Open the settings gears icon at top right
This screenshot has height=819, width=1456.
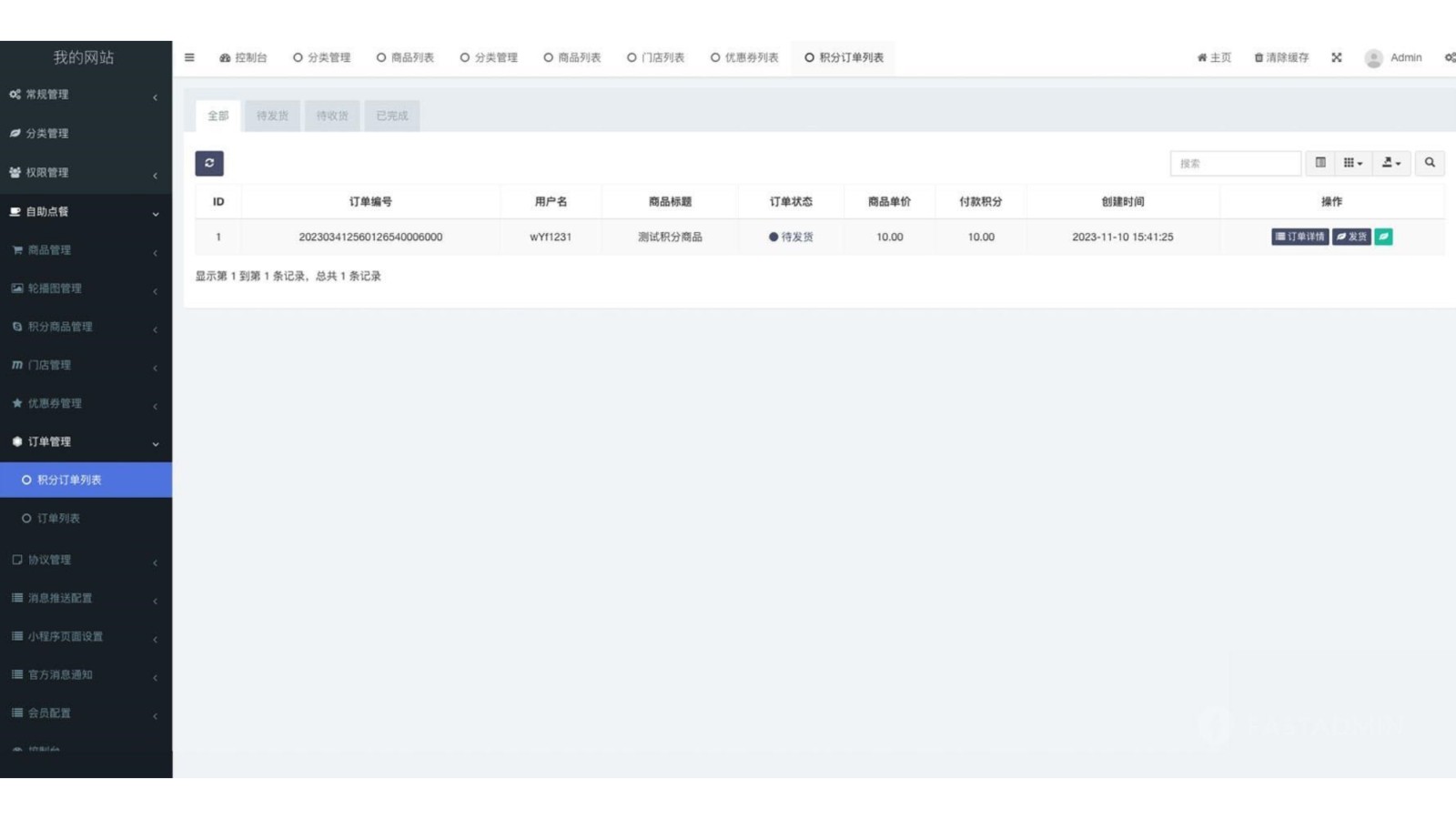(1450, 57)
